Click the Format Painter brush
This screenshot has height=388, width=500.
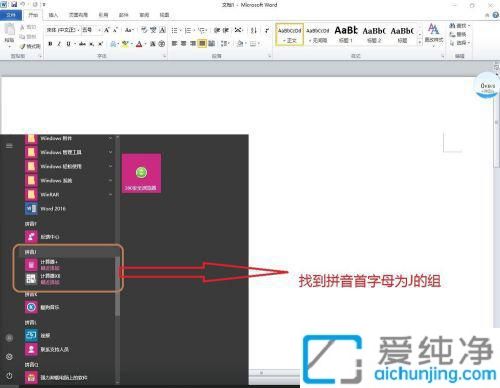pos(30,46)
